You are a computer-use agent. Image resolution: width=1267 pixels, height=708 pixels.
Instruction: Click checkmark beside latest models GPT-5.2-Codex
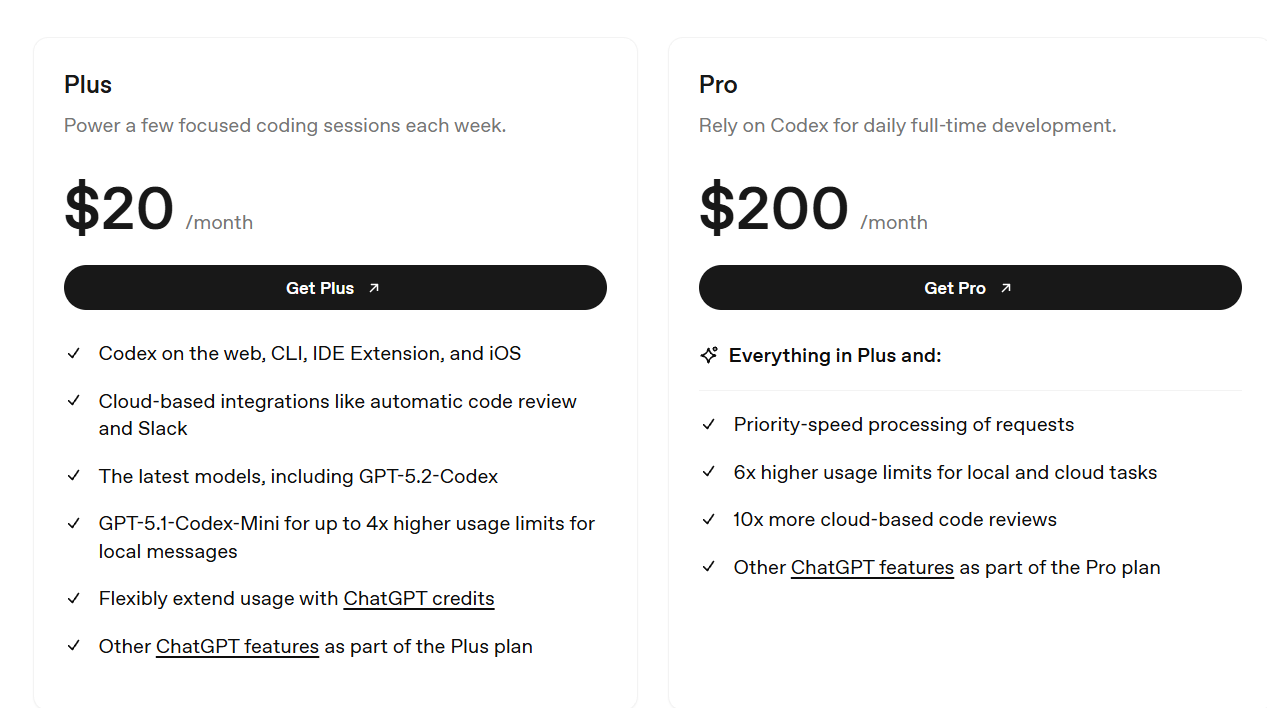(x=74, y=476)
